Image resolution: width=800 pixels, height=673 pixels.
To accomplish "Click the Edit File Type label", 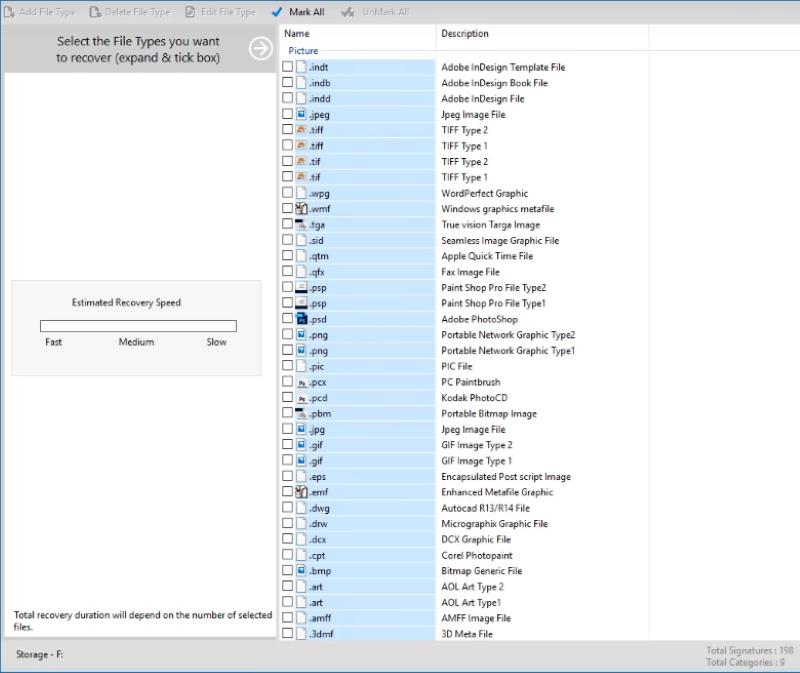I will 228,12.
